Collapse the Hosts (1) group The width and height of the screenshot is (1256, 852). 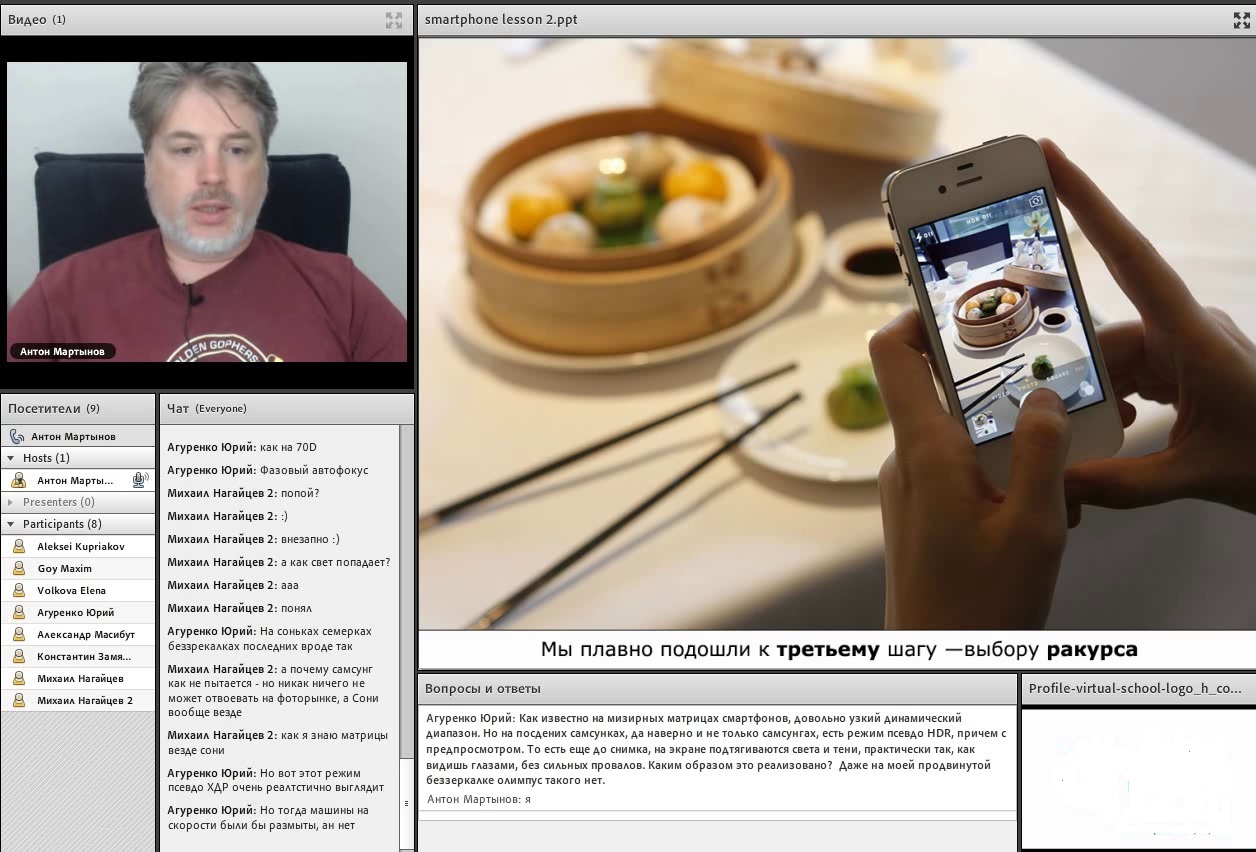[x=12, y=458]
